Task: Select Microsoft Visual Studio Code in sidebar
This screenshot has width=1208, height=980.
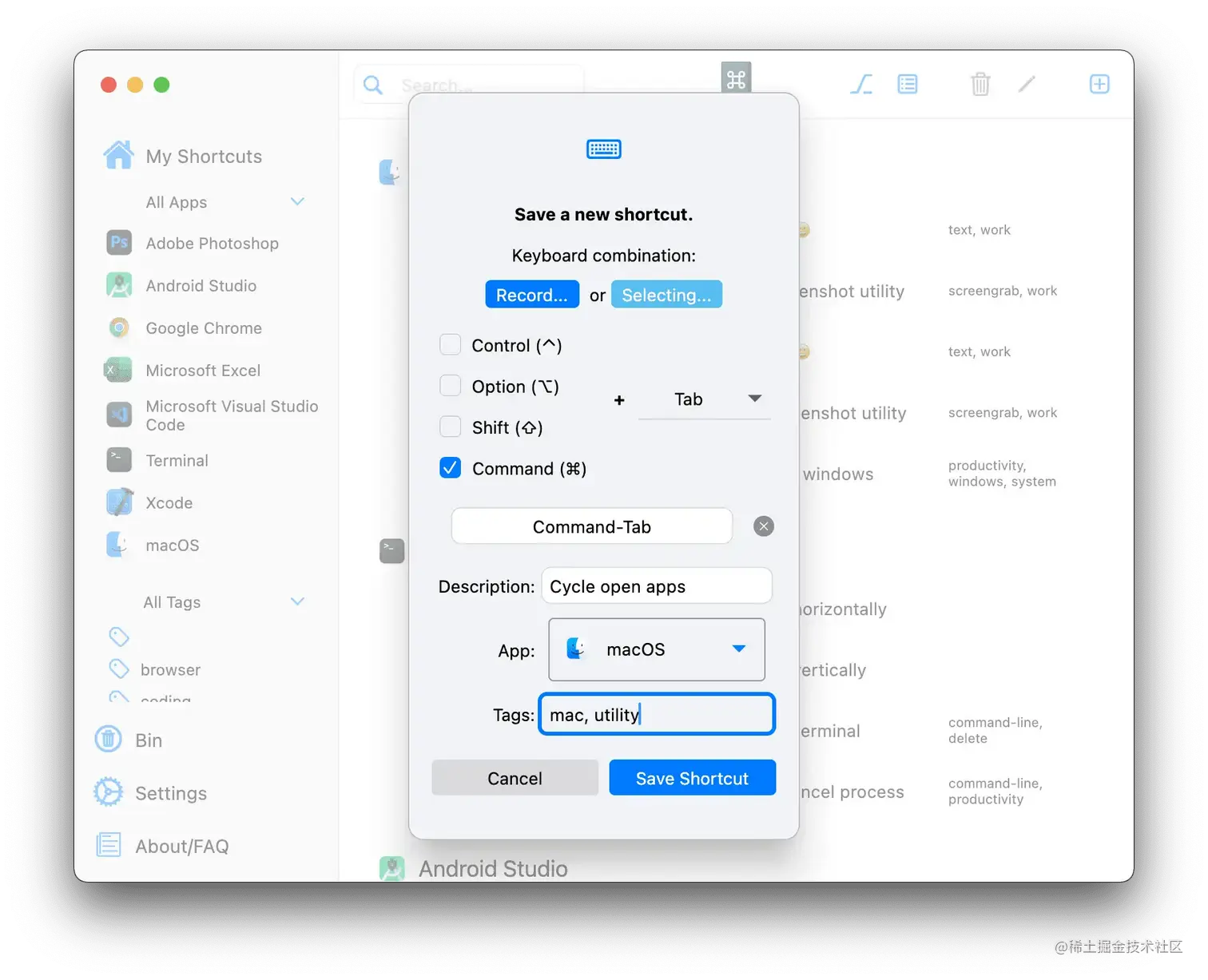Action: click(x=232, y=415)
